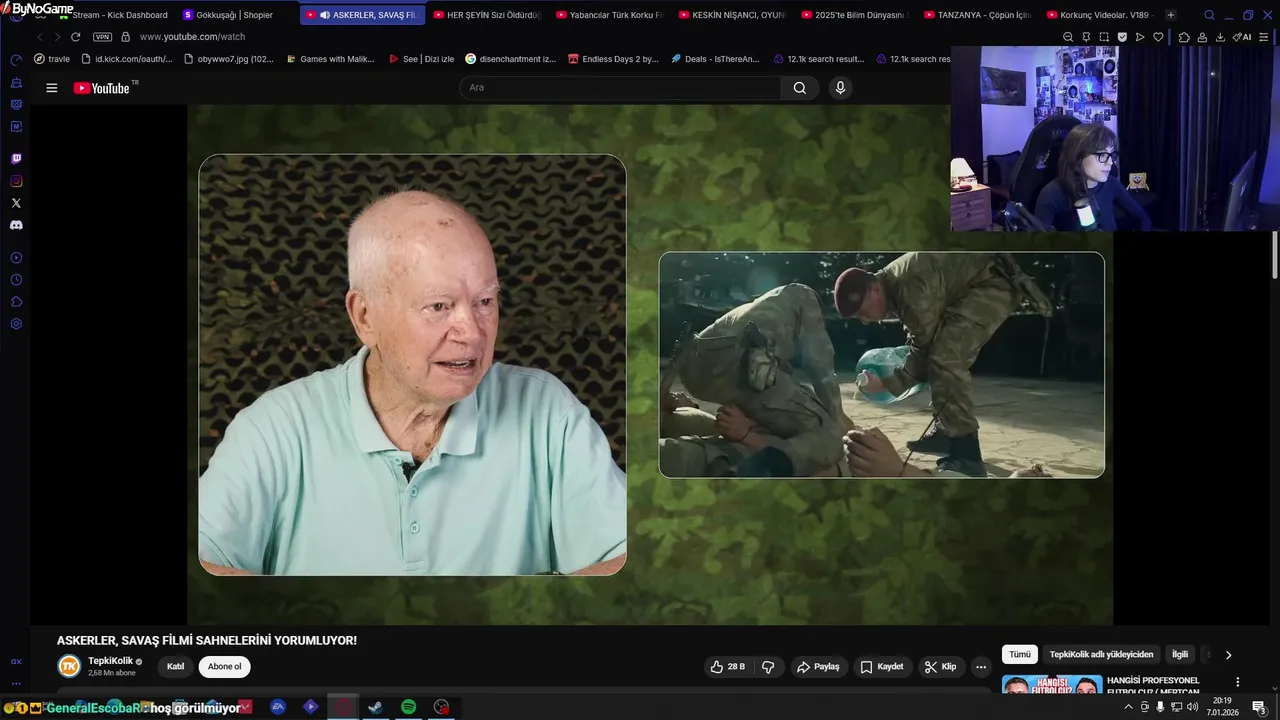This screenshot has width=1280, height=720.
Task: Go to the YouTube home logo
Action: tap(102, 88)
